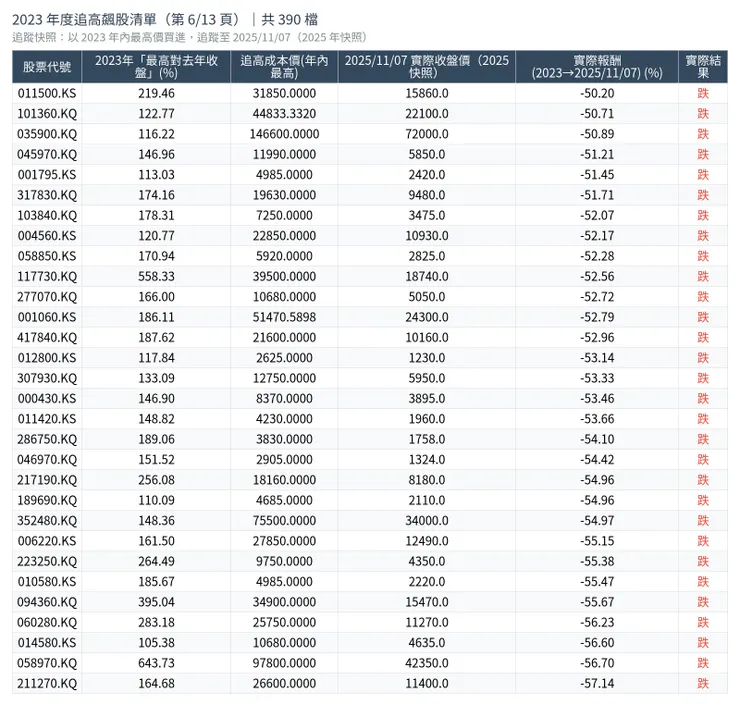Click the 追蹤快照 subtitle line

point(189,37)
